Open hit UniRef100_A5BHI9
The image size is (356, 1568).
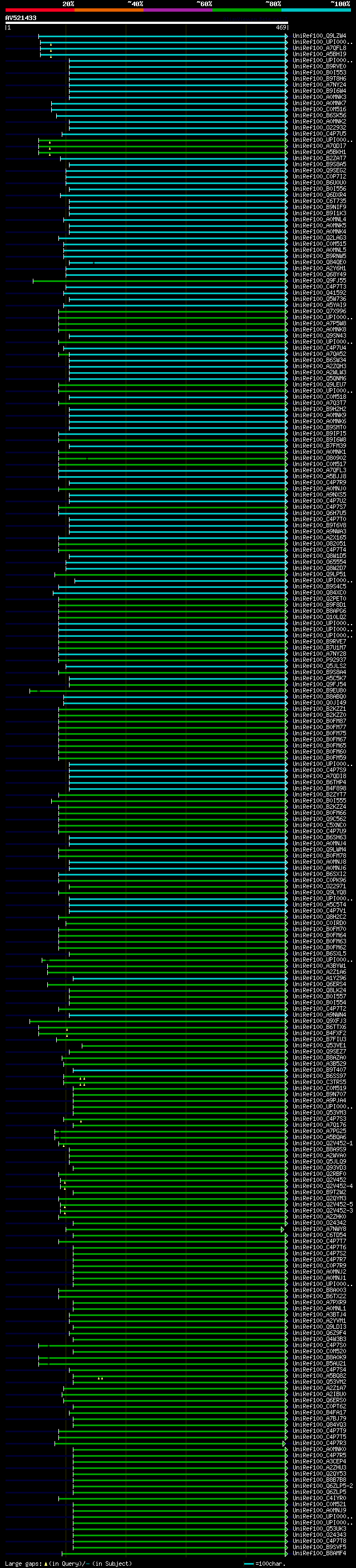[x=319, y=54]
